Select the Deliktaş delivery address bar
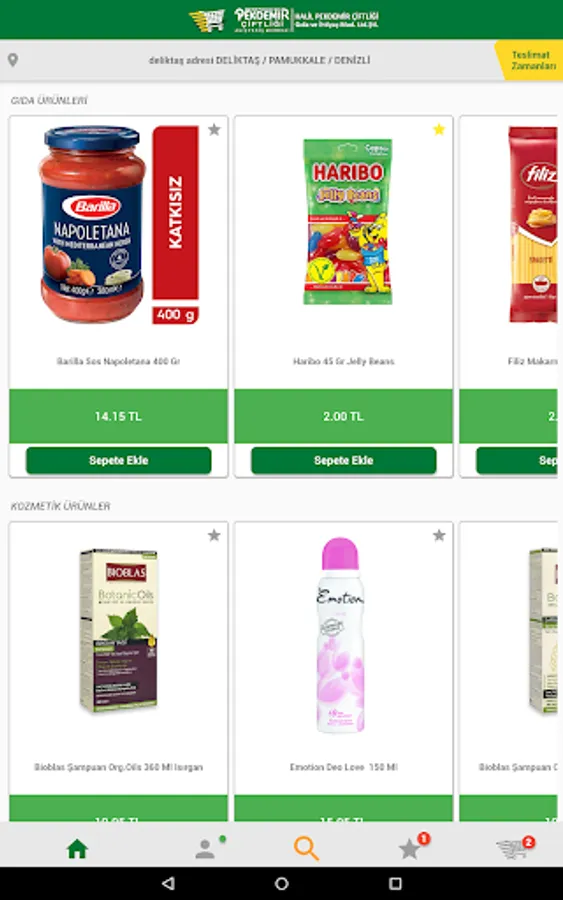The image size is (563, 900). (x=259, y=60)
